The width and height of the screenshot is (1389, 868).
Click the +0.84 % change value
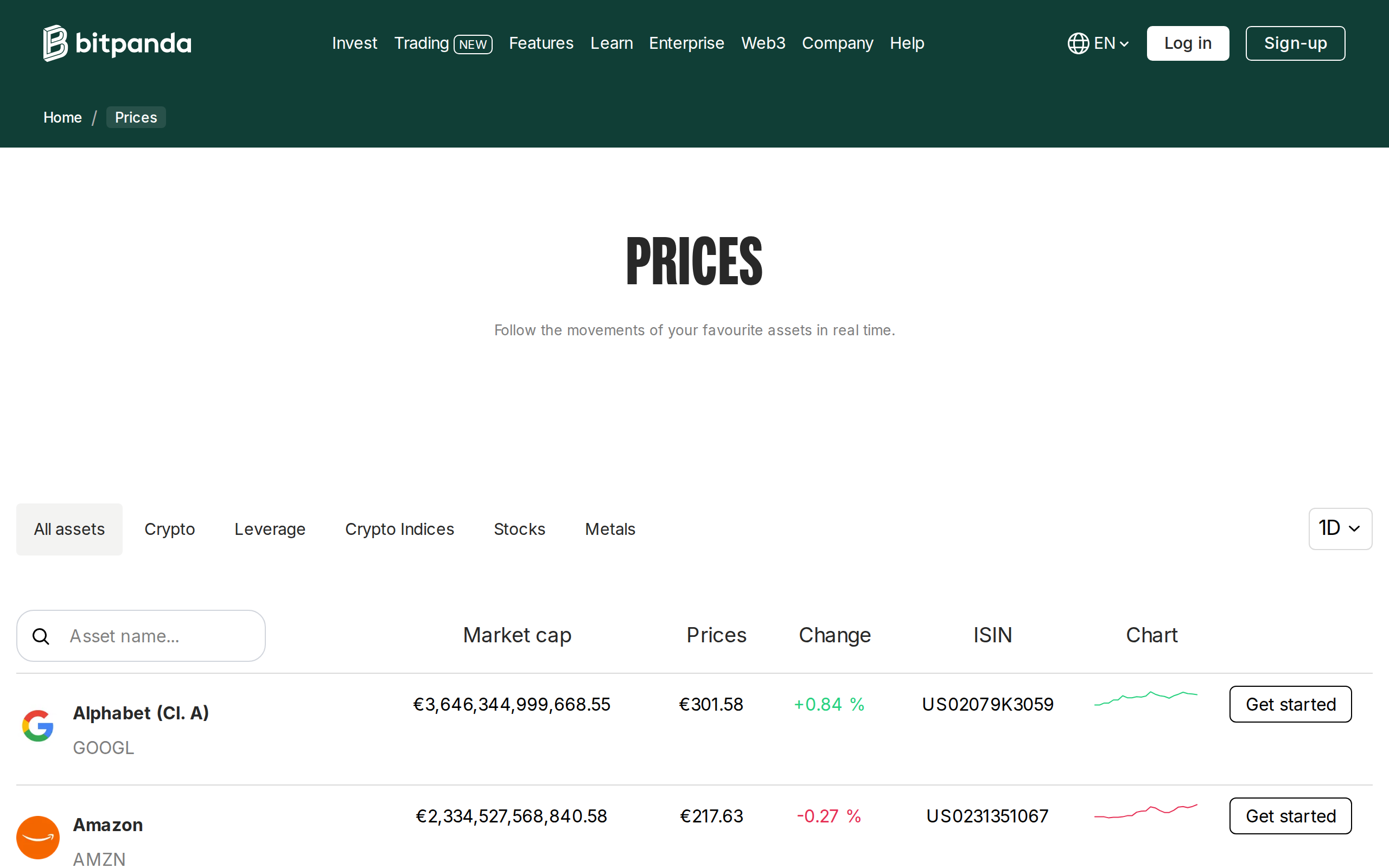(x=829, y=704)
